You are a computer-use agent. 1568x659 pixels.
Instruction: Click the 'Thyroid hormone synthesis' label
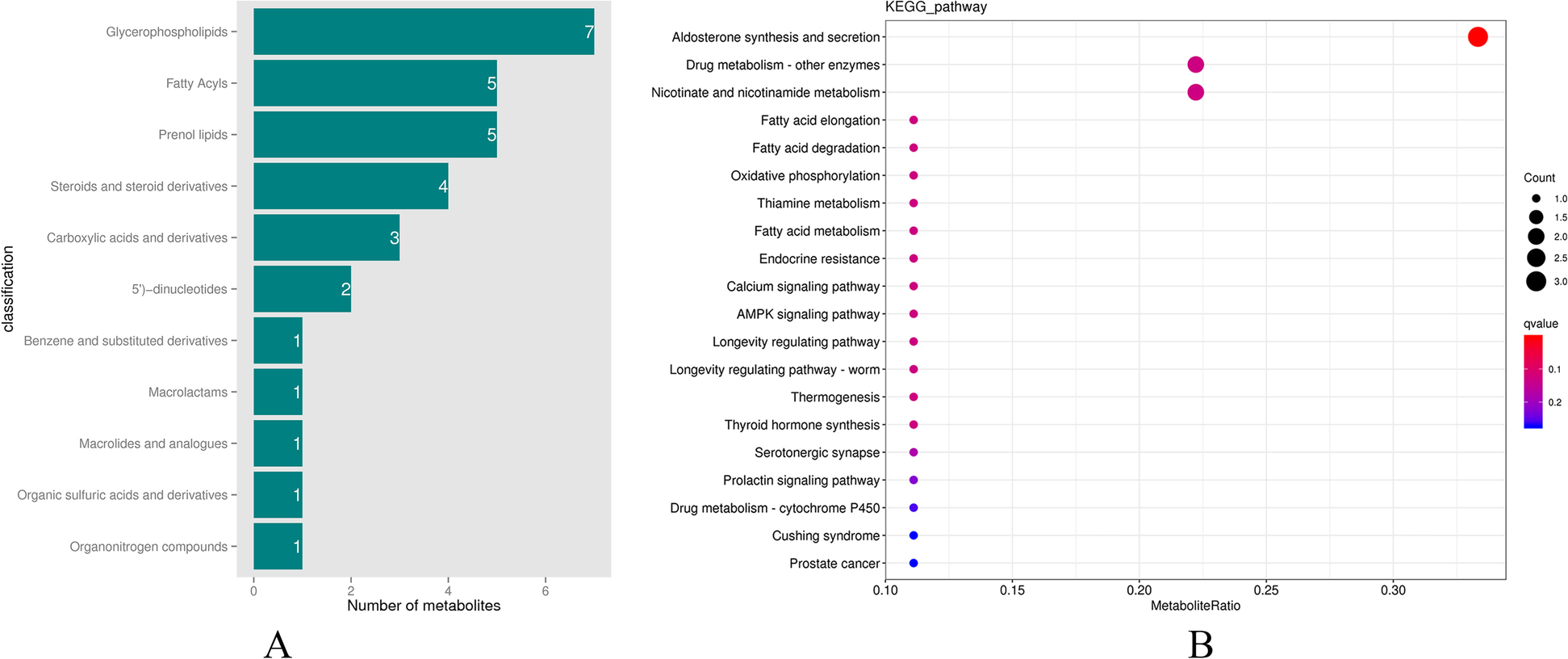point(802,425)
